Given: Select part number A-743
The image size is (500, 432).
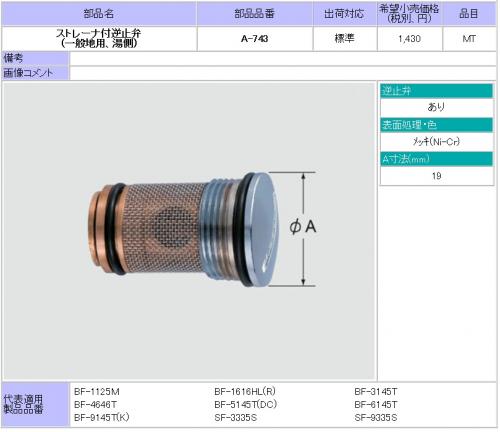Looking at the screenshot, I should point(254,39).
